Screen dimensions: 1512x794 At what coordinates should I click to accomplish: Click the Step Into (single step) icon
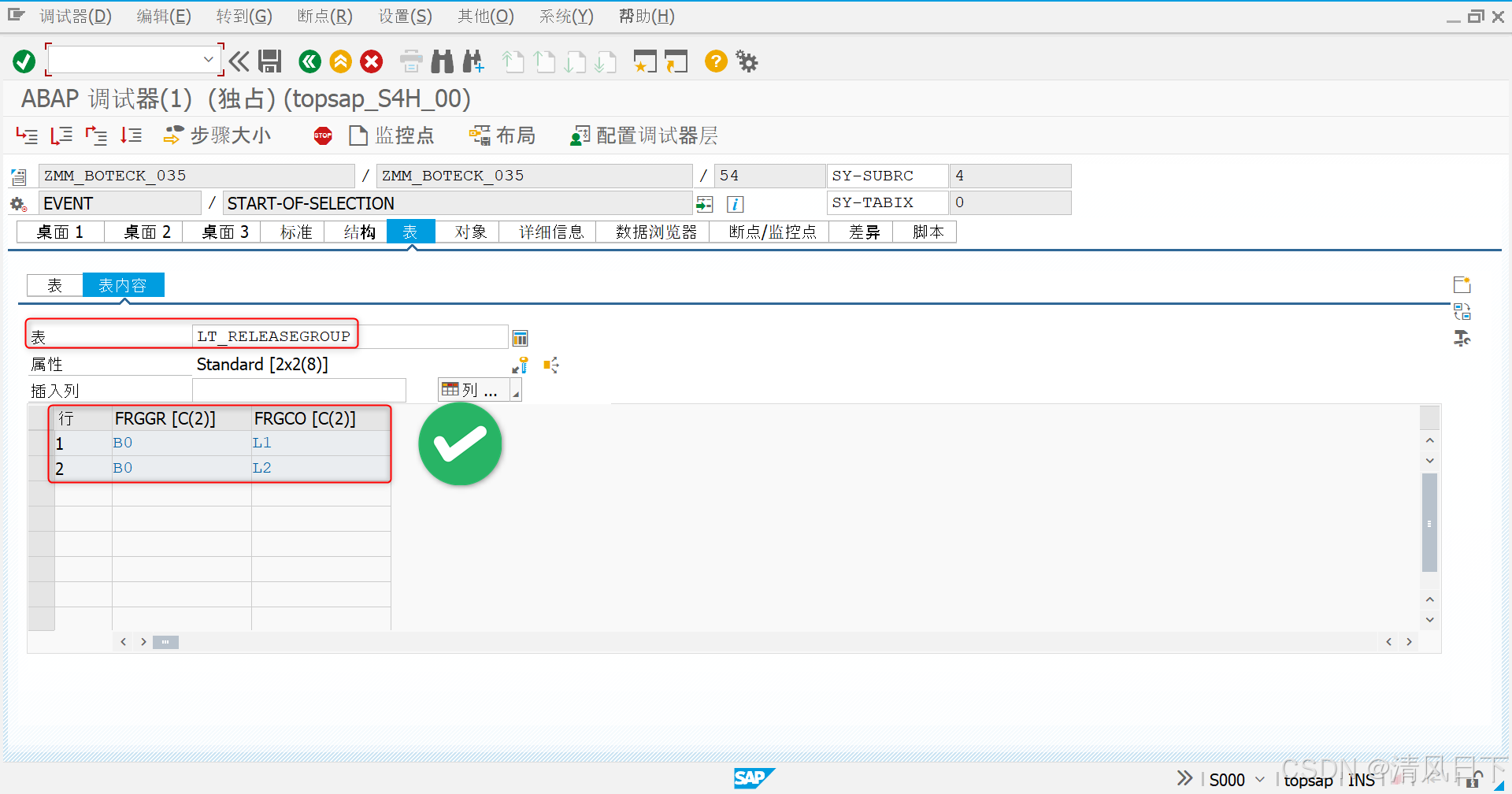(x=27, y=135)
